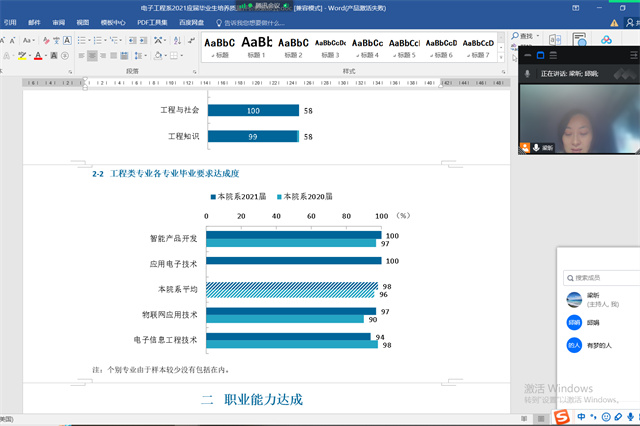Image resolution: width=640 pixels, height=426 pixels.
Task: Click the Find magnifier icon in ribbon
Action: [514, 36]
